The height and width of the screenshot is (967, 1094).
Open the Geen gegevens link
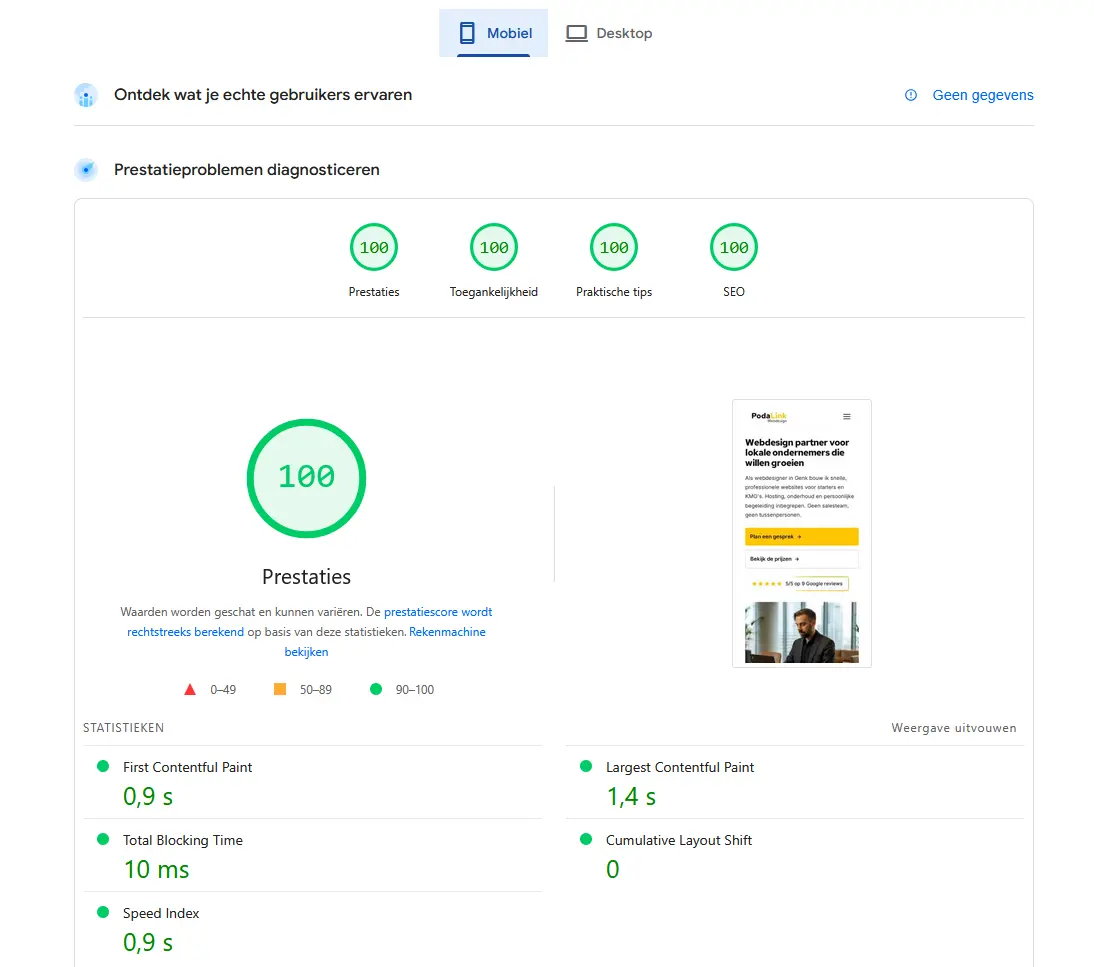(x=983, y=95)
